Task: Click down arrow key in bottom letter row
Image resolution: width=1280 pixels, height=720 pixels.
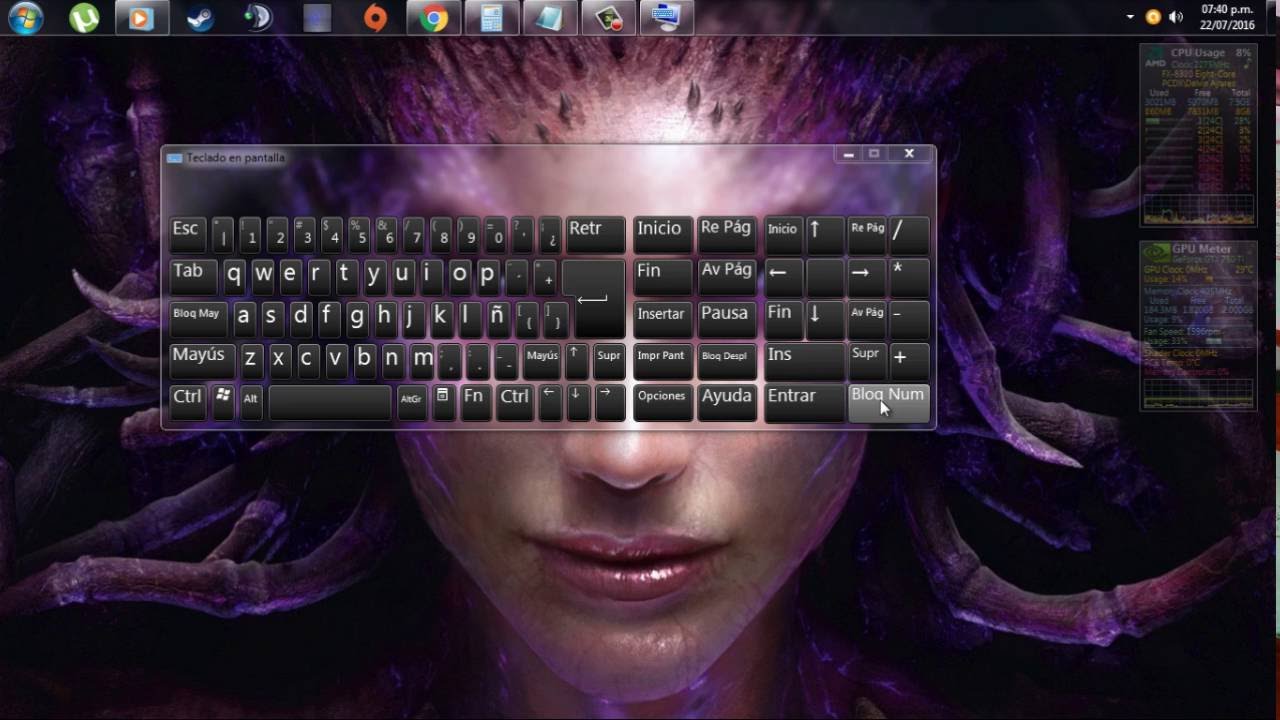Action: [x=576, y=401]
